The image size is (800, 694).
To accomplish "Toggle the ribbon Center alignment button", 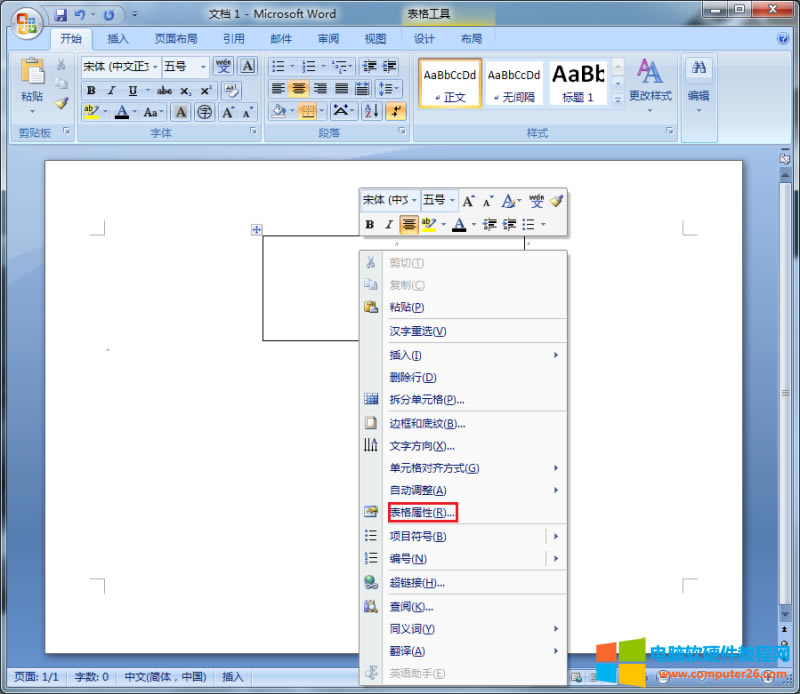I will 298,89.
